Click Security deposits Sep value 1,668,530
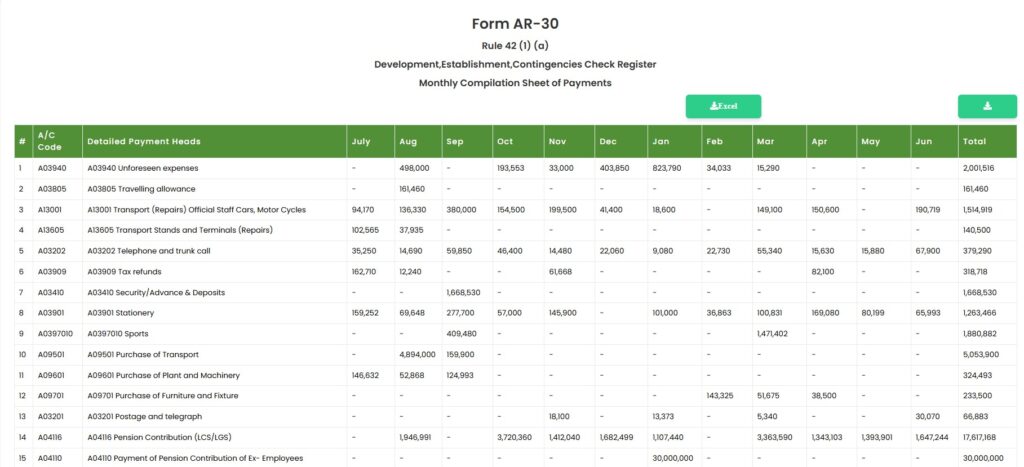 [462, 293]
